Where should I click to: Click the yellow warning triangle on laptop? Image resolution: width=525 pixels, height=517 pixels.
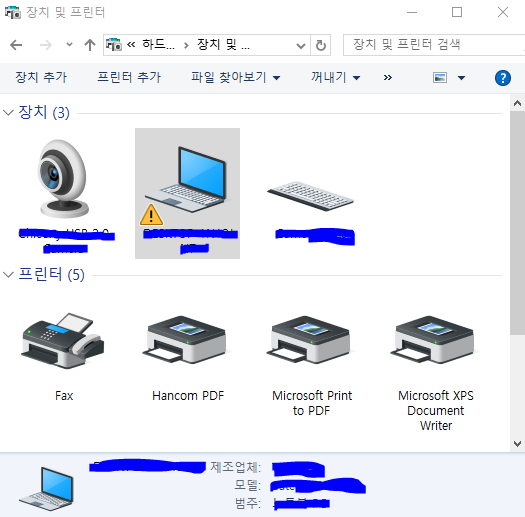[x=151, y=215]
